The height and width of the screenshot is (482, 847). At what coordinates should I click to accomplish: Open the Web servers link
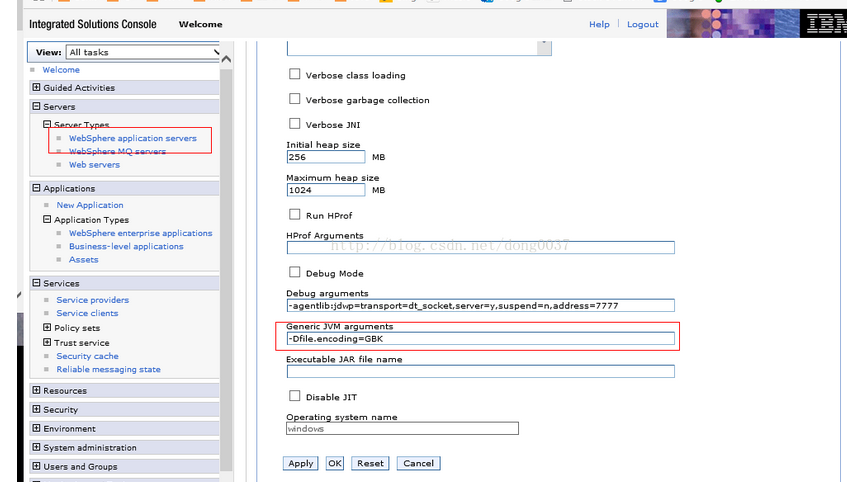point(95,165)
